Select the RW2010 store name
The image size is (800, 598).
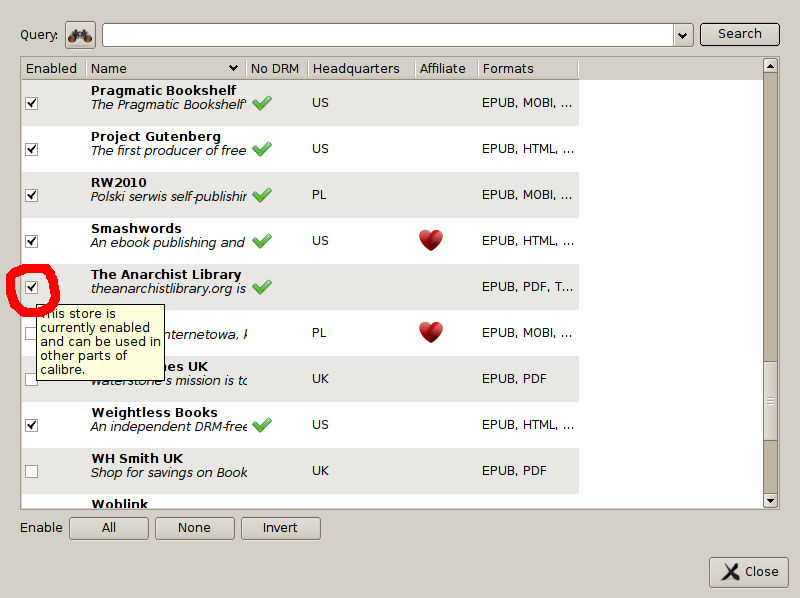(119, 182)
